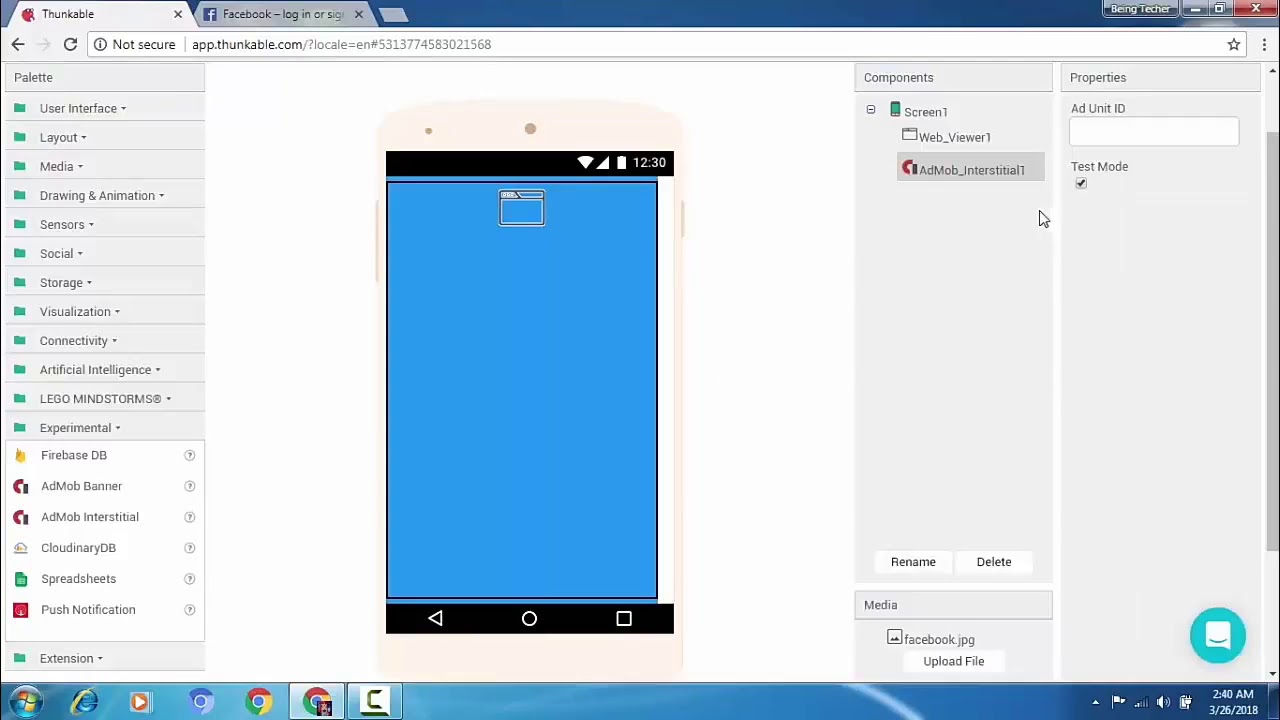
Task: Click the Push Notification palette label
Action: coord(88,610)
